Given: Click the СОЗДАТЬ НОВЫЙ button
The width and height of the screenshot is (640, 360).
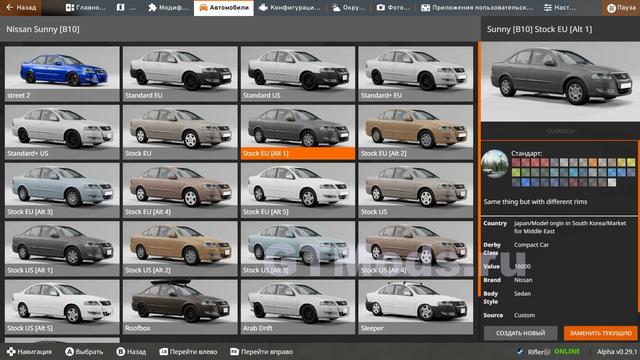Looking at the screenshot, I should pos(520,333).
